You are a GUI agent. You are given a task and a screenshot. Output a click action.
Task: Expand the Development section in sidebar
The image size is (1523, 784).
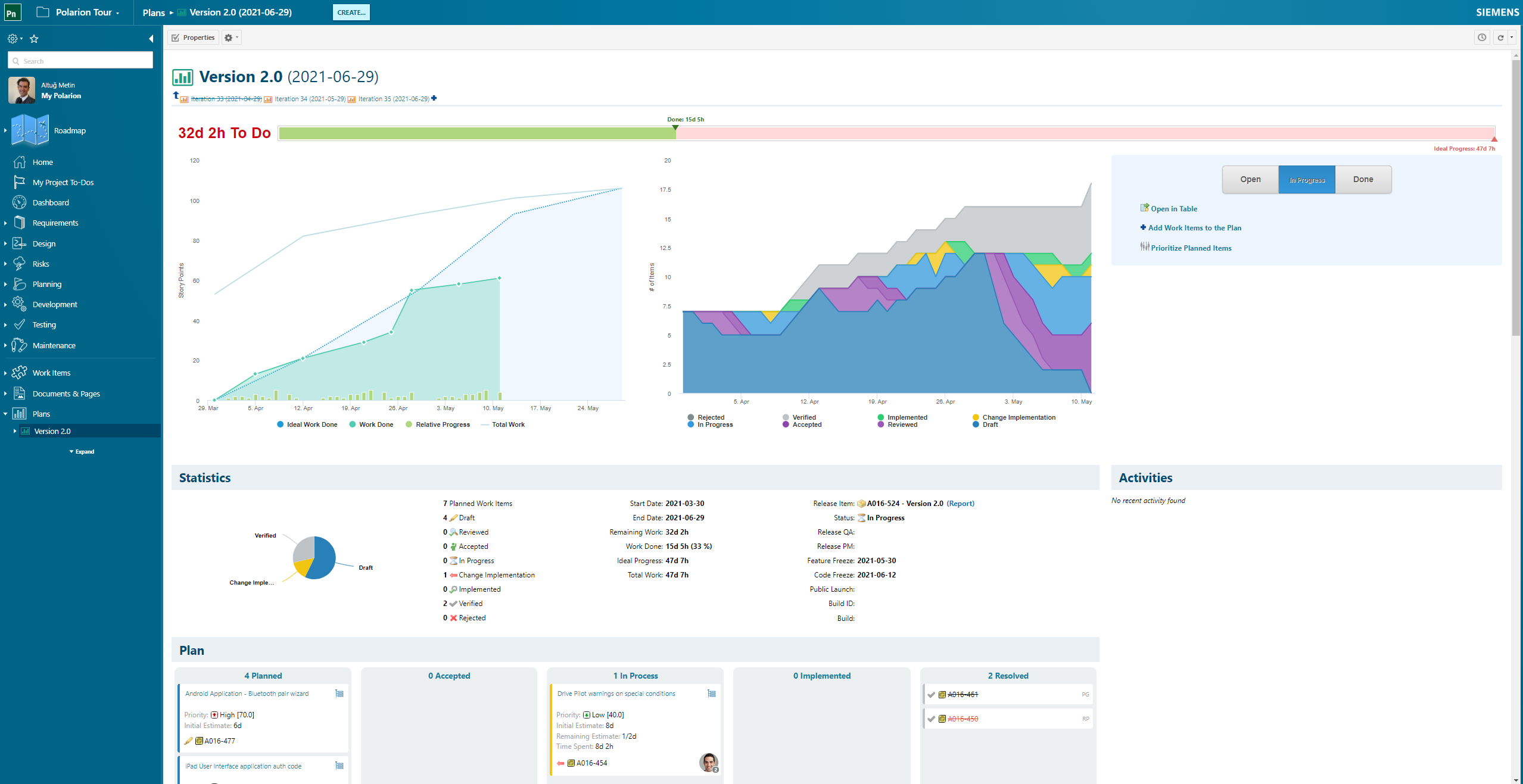pos(8,304)
